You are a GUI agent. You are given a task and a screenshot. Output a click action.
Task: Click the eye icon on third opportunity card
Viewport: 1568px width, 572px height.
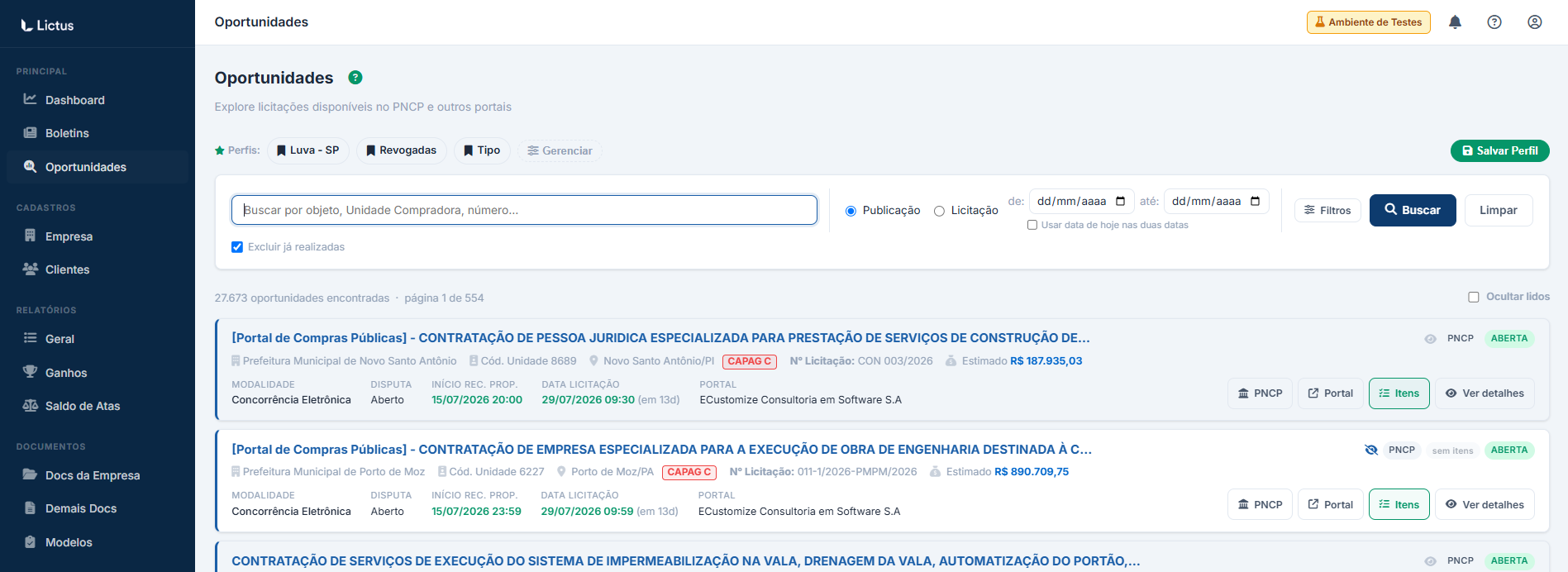coord(1430,561)
